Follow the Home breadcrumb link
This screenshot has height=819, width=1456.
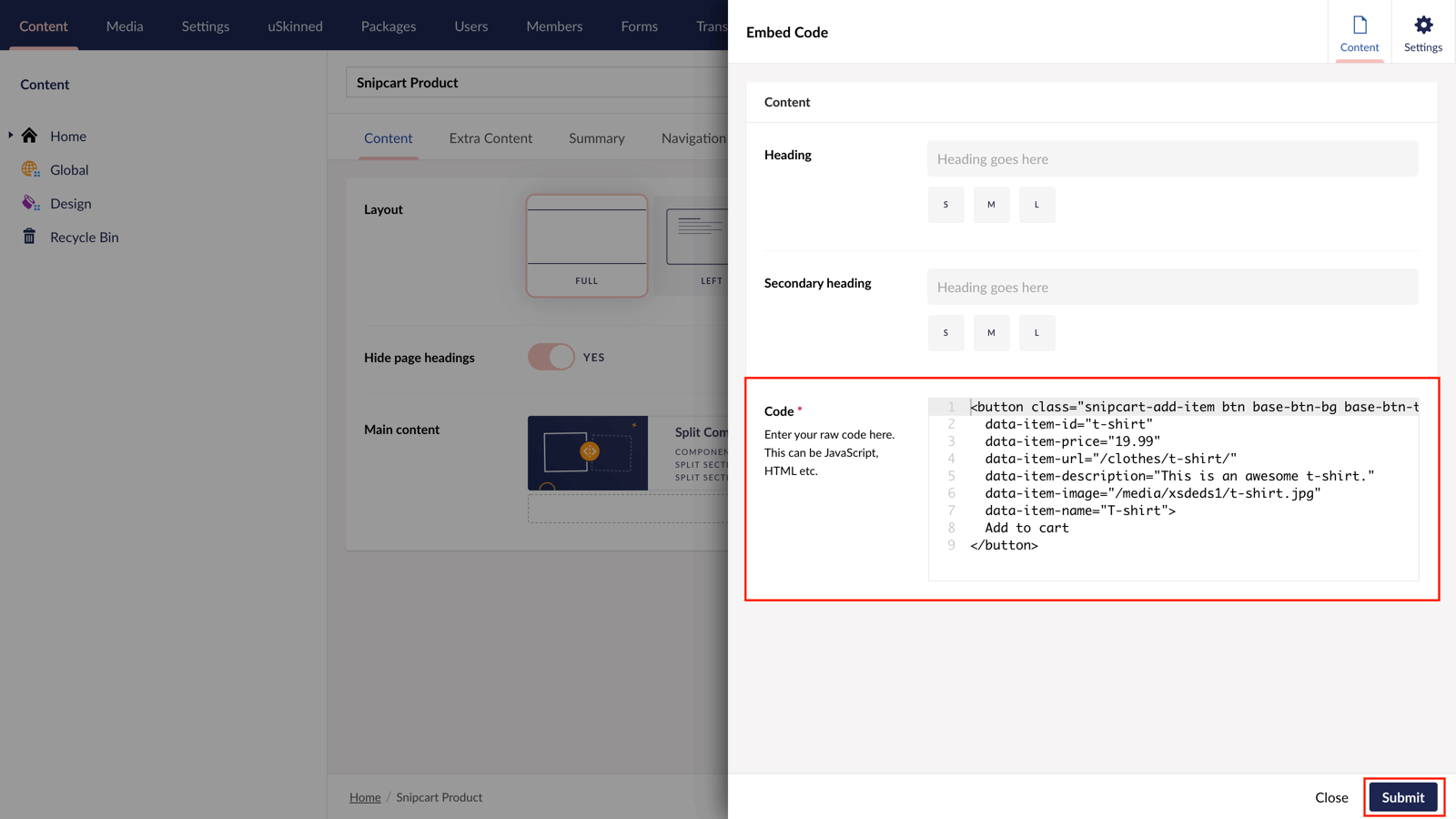[x=365, y=796]
